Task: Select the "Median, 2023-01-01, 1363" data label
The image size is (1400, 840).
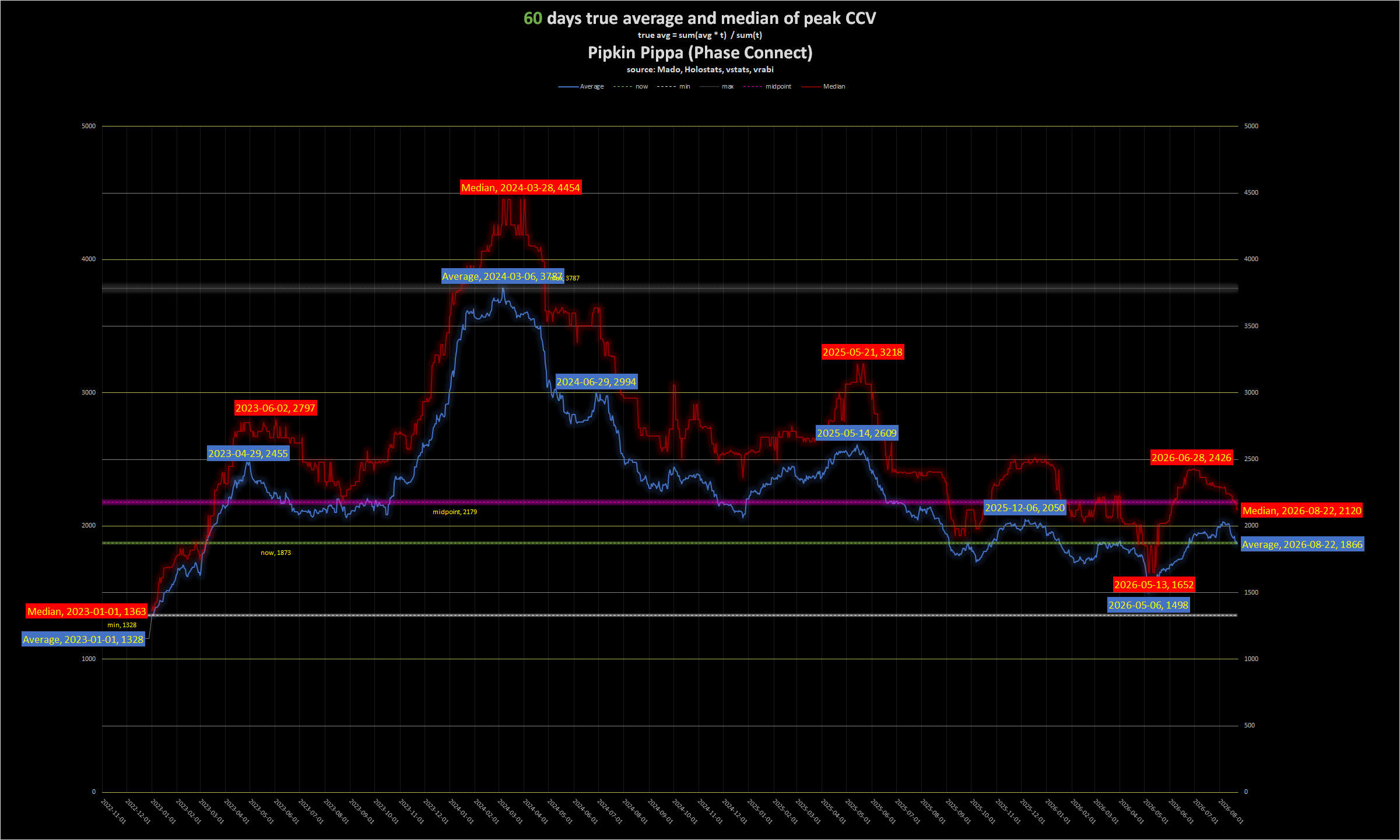Action: tap(87, 611)
